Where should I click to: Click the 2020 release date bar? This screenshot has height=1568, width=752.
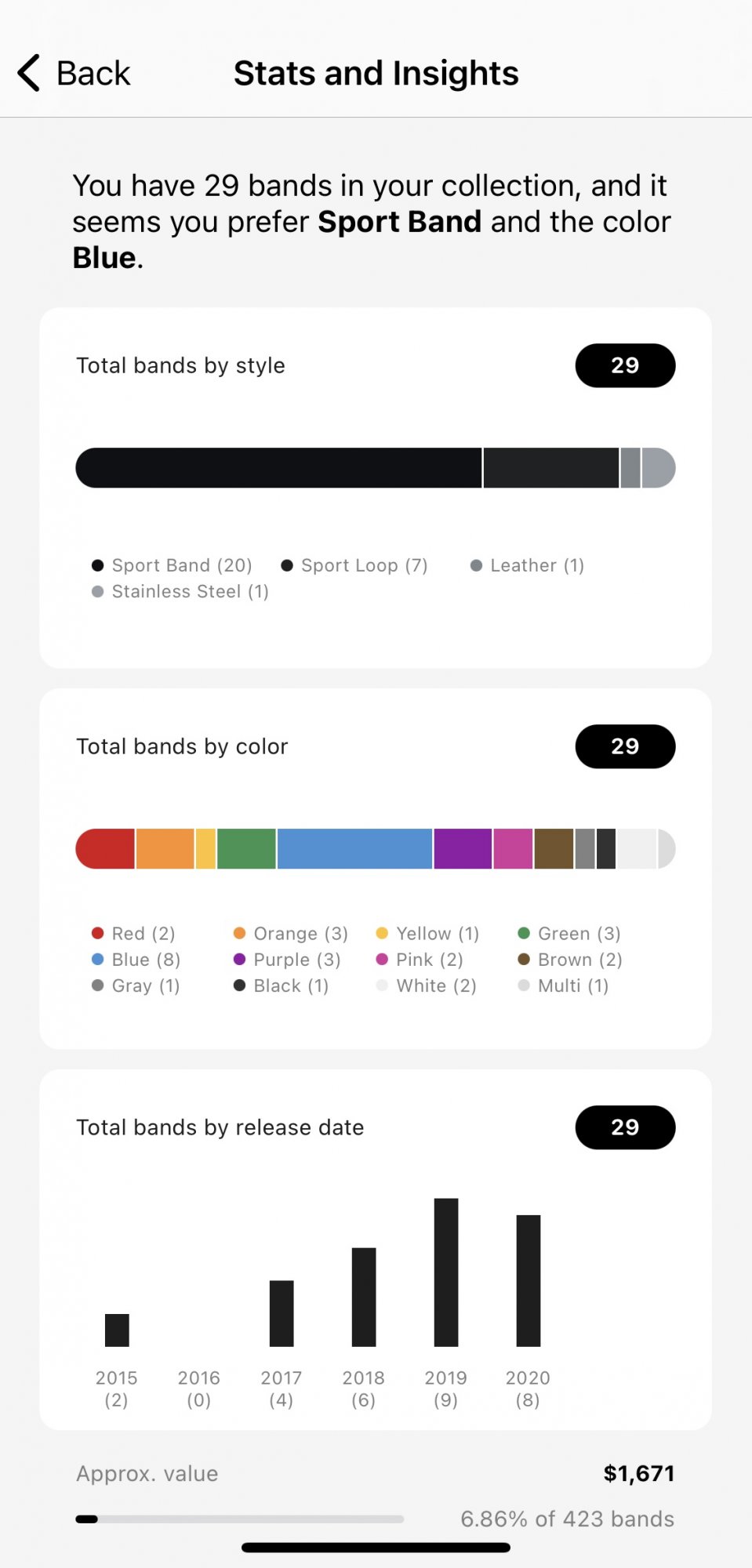pos(529,1281)
